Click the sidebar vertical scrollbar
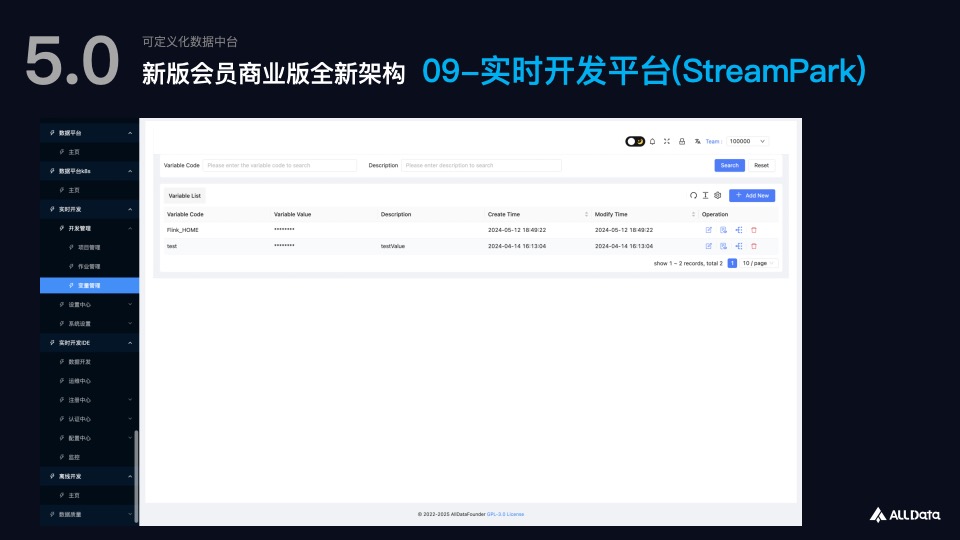The image size is (960, 540). (136, 476)
